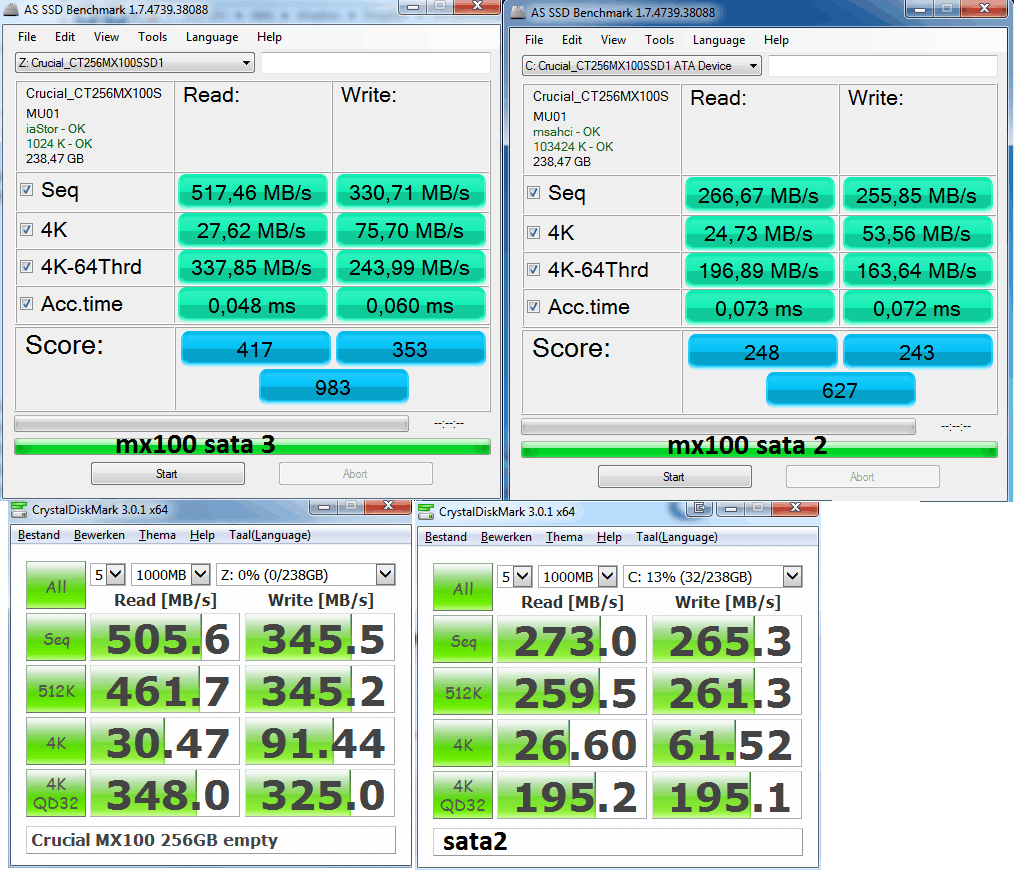Run 4K test in left CrystalDiskMark
Screen dimensions: 1014x876
pyautogui.click(x=56, y=741)
